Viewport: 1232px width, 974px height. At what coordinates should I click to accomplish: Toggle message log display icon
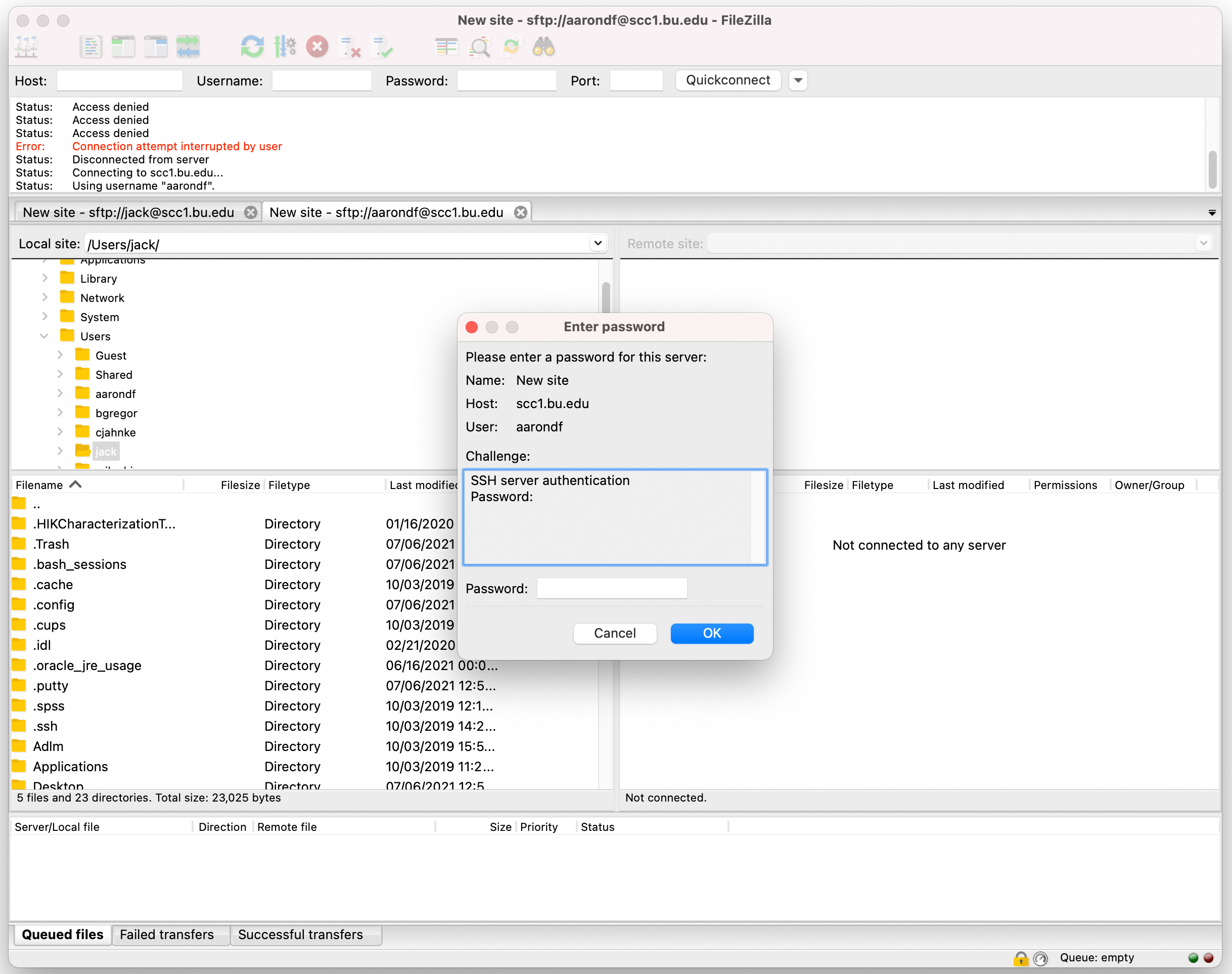coord(90,47)
